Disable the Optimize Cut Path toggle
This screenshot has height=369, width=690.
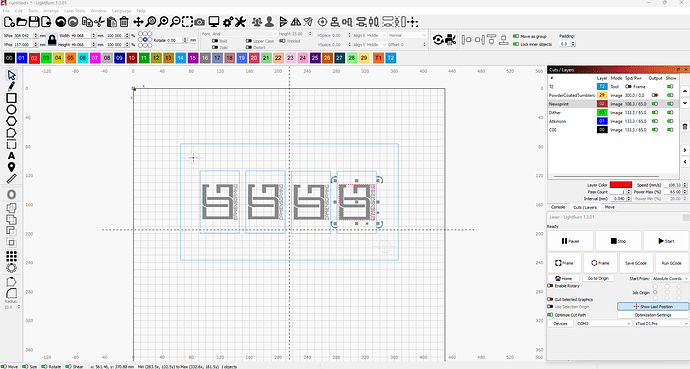point(551,315)
